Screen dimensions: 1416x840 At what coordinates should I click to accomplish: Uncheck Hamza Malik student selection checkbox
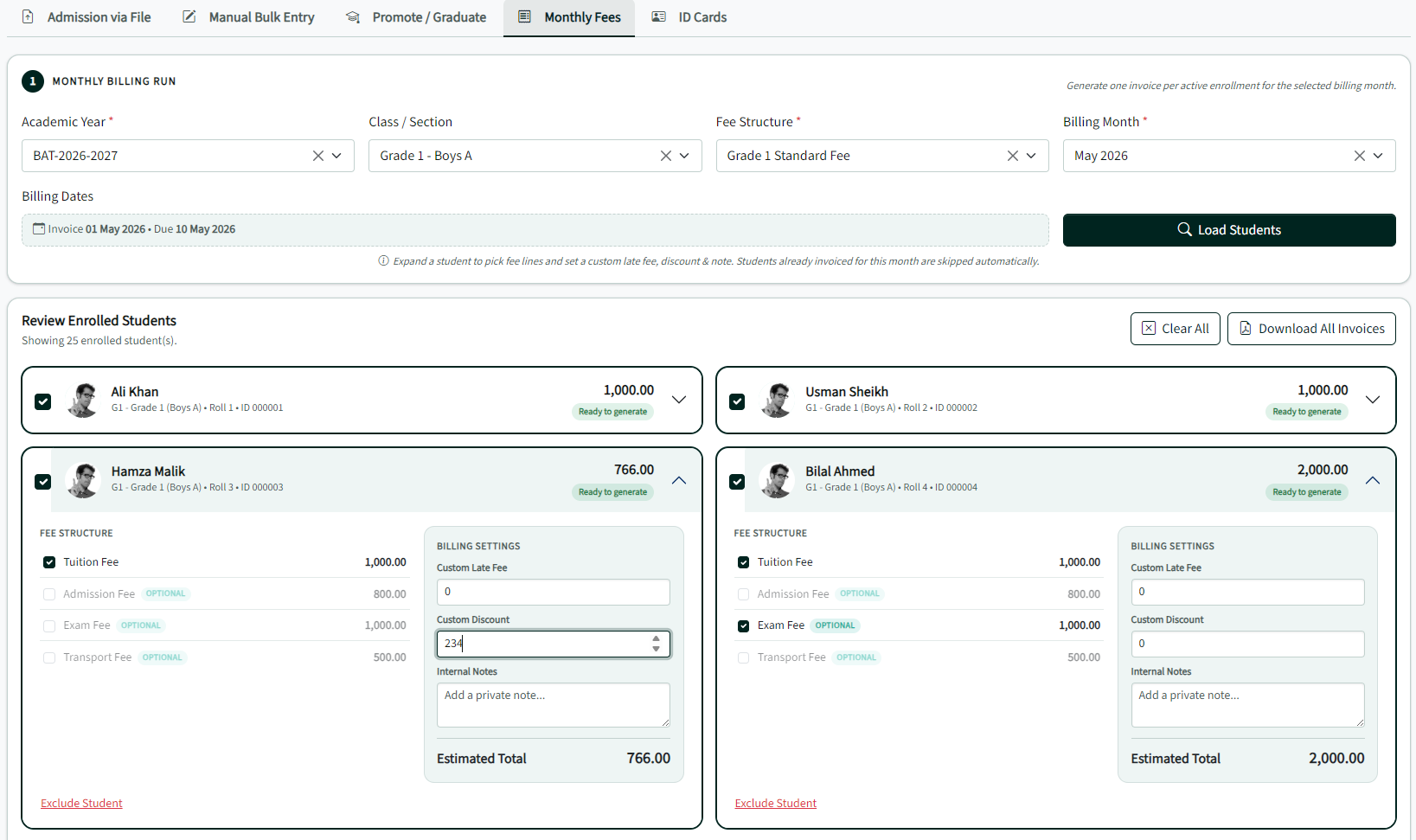tap(42, 482)
